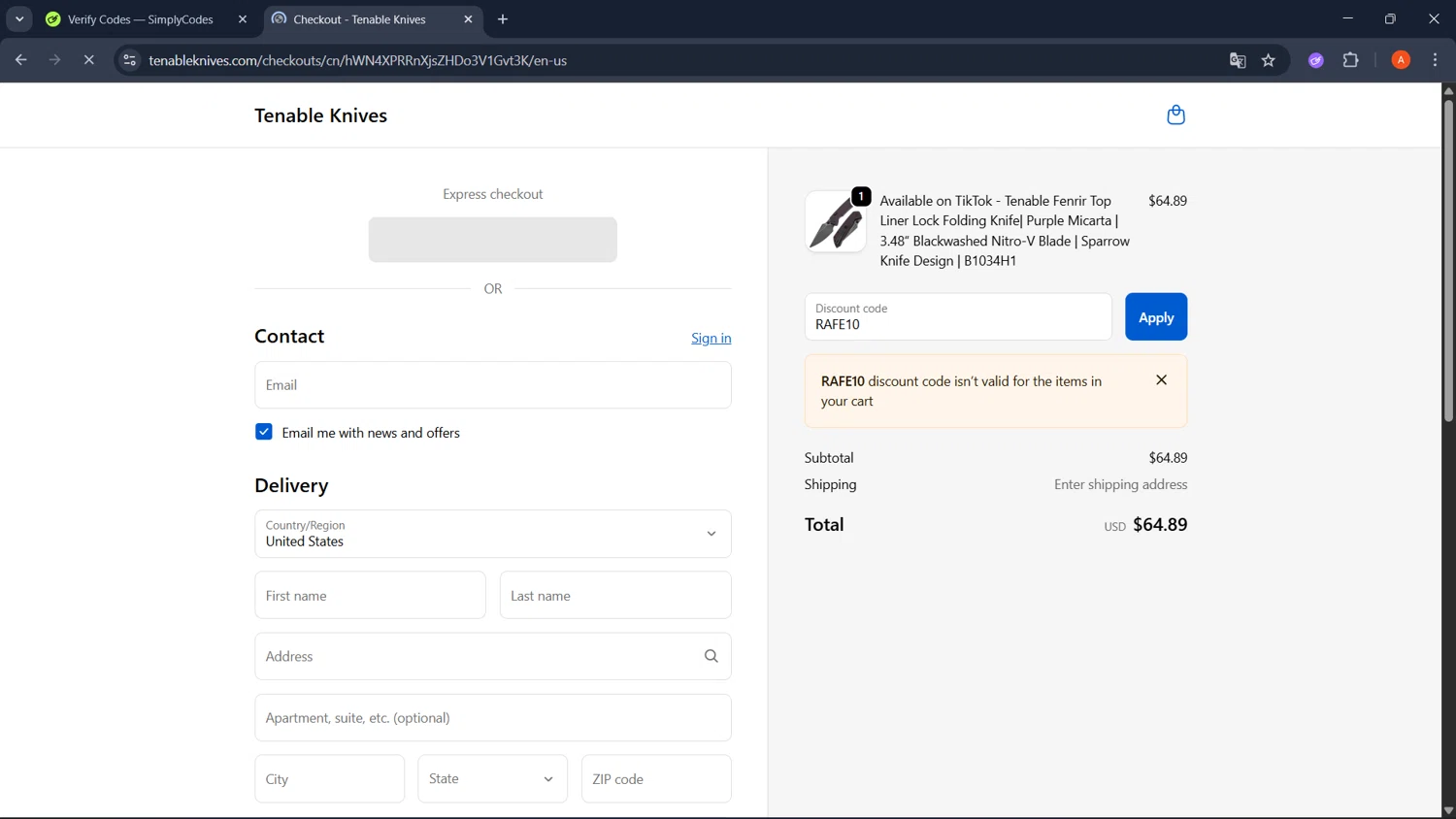This screenshot has height=819, width=1456.
Task: Minimize the browser window
Action: point(1347,19)
